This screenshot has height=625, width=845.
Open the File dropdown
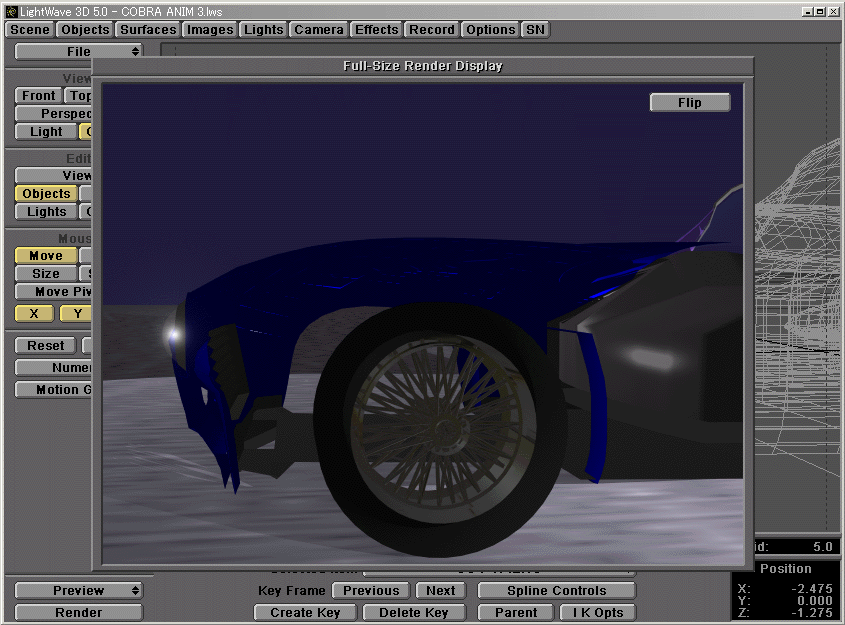coord(80,50)
